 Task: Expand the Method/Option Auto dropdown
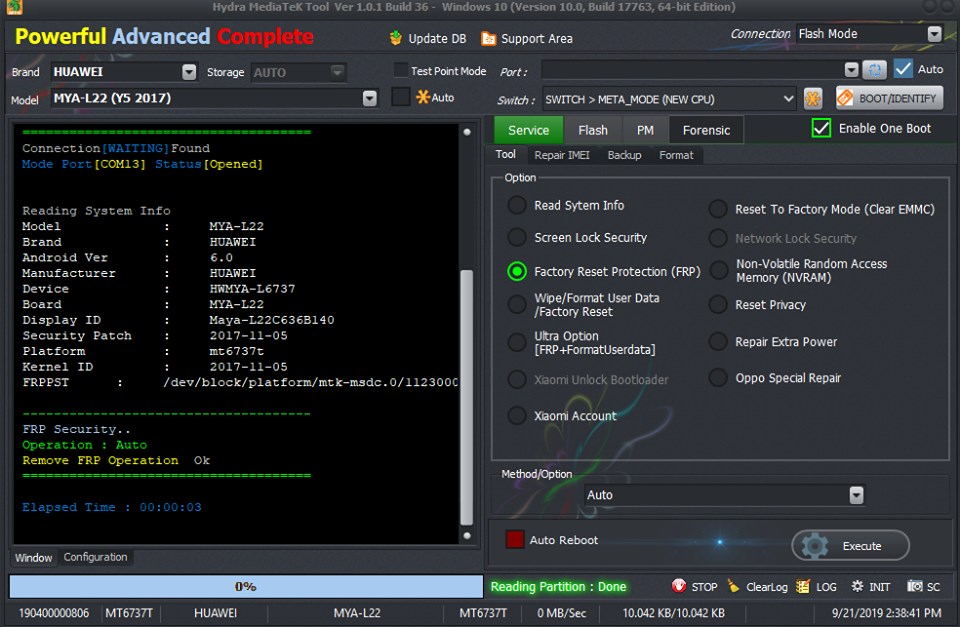click(x=856, y=495)
